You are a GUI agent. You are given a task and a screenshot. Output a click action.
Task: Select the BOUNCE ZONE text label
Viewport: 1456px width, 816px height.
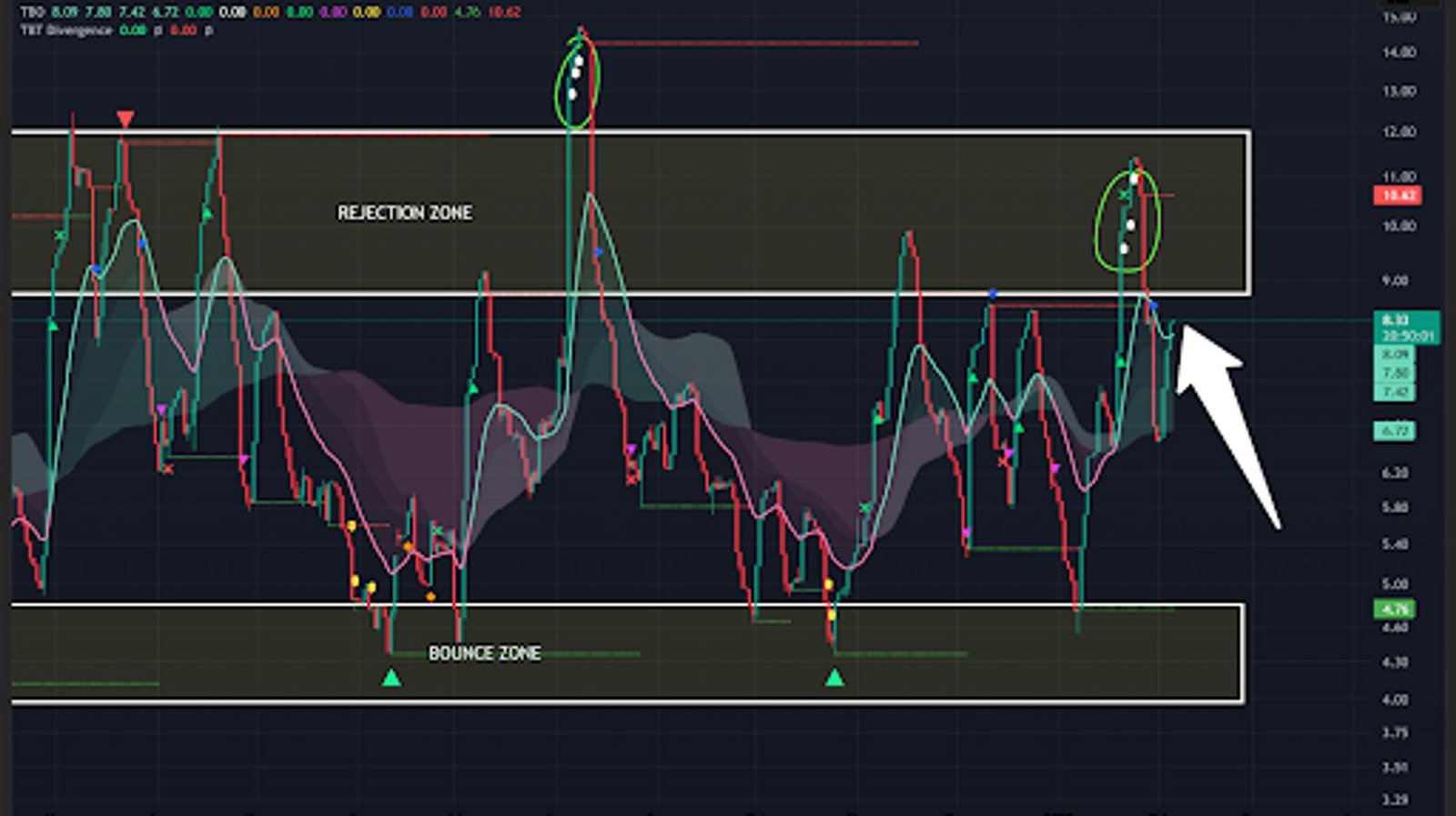pos(484,653)
